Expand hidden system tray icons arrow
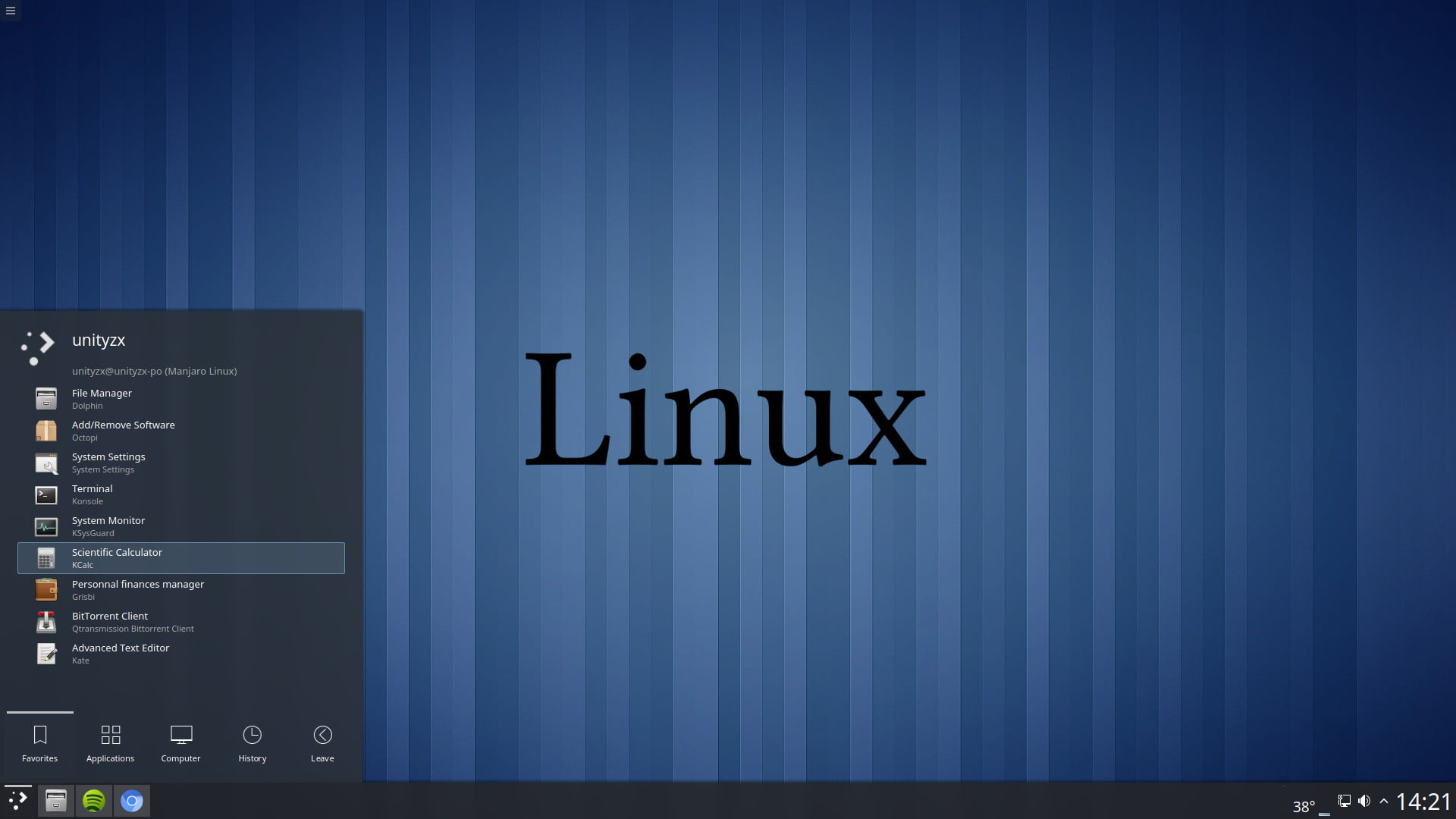 coord(1384,801)
